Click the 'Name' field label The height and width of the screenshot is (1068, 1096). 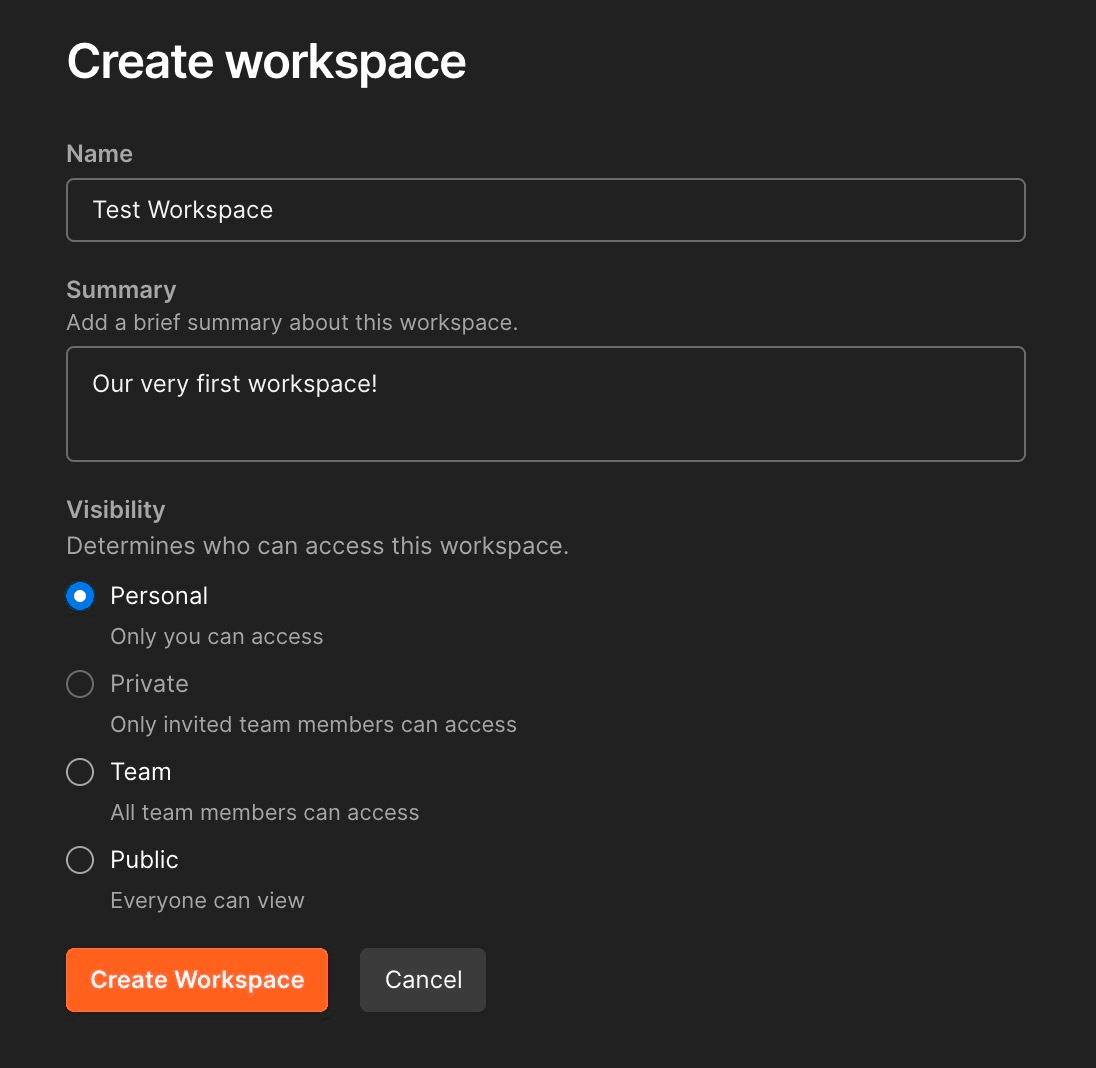pos(99,154)
